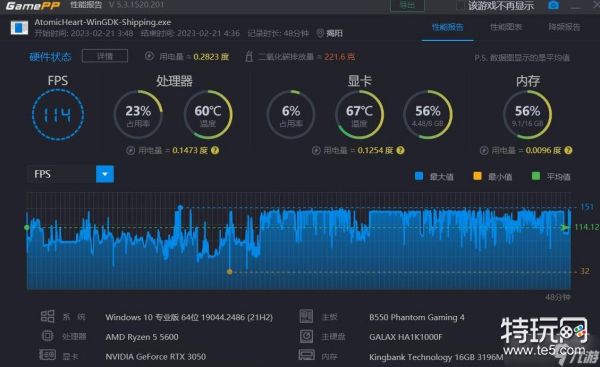The width and height of the screenshot is (600, 367).
Task: Click the green average start marker on chart
Action: click(27, 227)
